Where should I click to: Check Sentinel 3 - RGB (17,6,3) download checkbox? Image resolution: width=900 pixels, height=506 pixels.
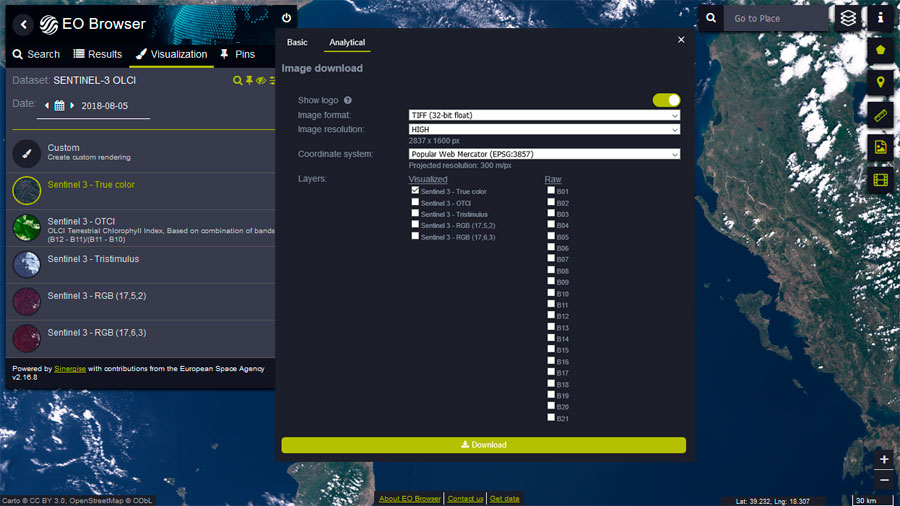point(415,236)
